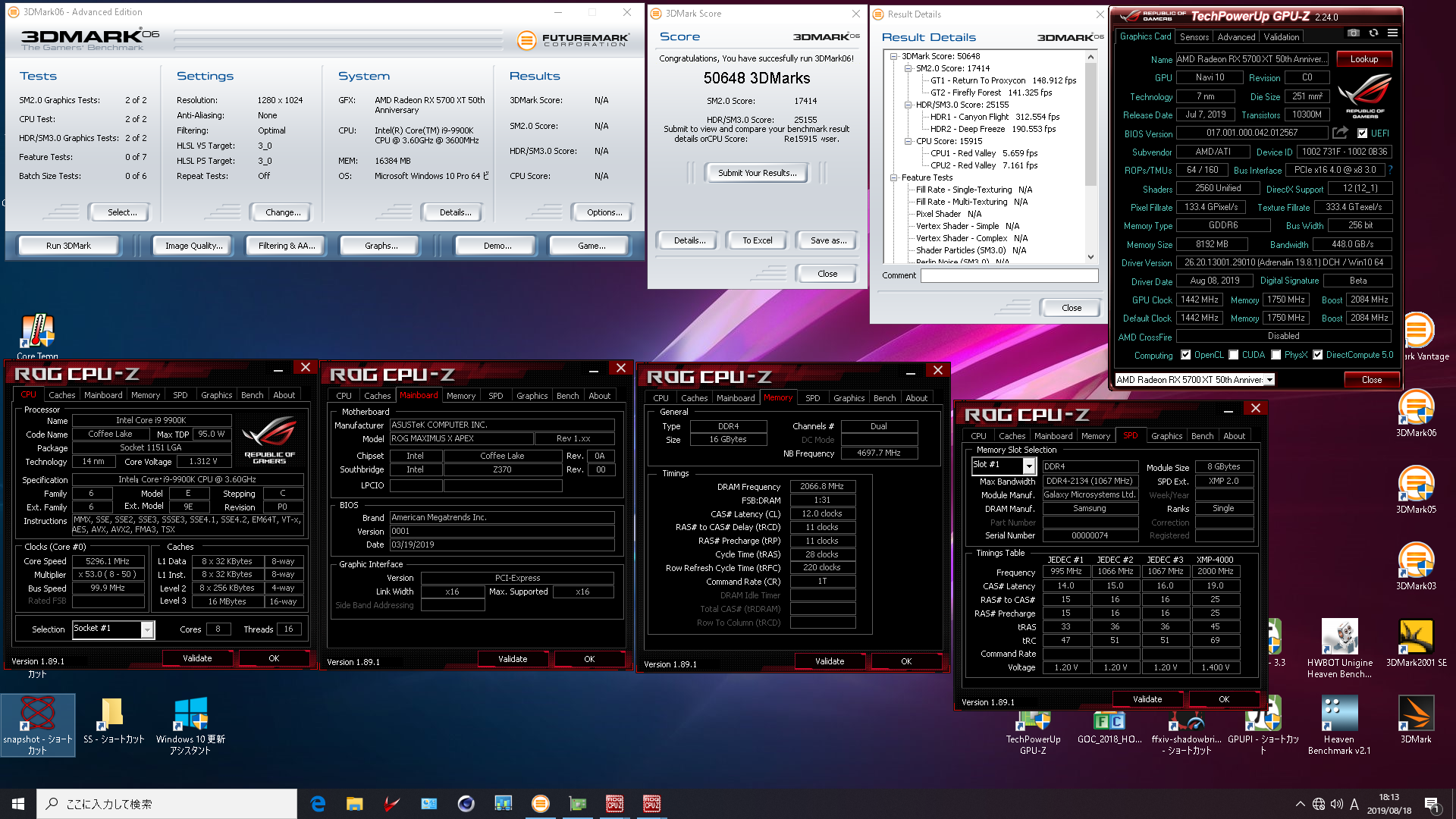Collapse the 3DMark Score: 50648 tree node
This screenshot has width=1456, height=819.
coord(893,56)
